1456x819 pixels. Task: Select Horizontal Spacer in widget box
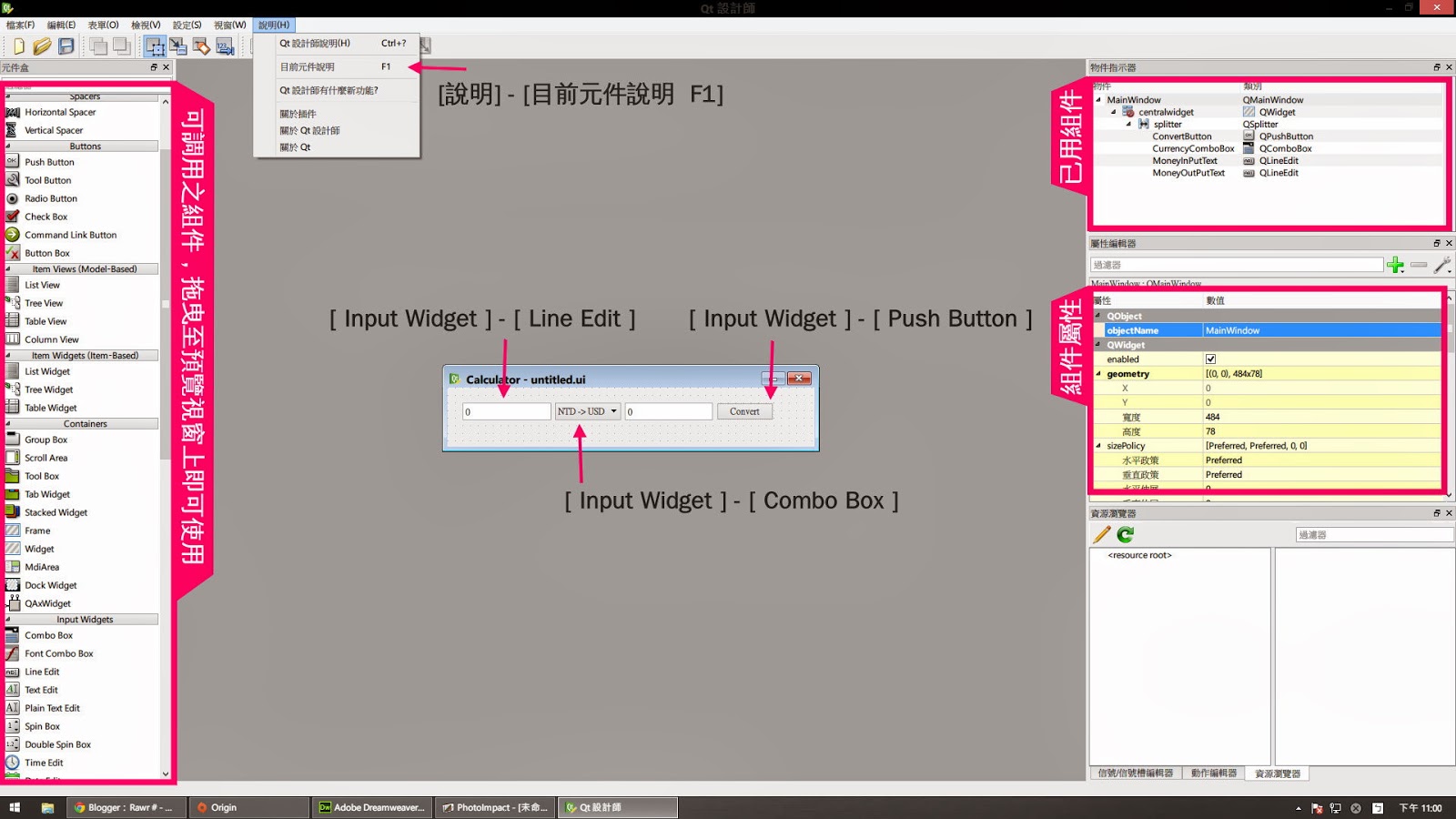(x=60, y=112)
